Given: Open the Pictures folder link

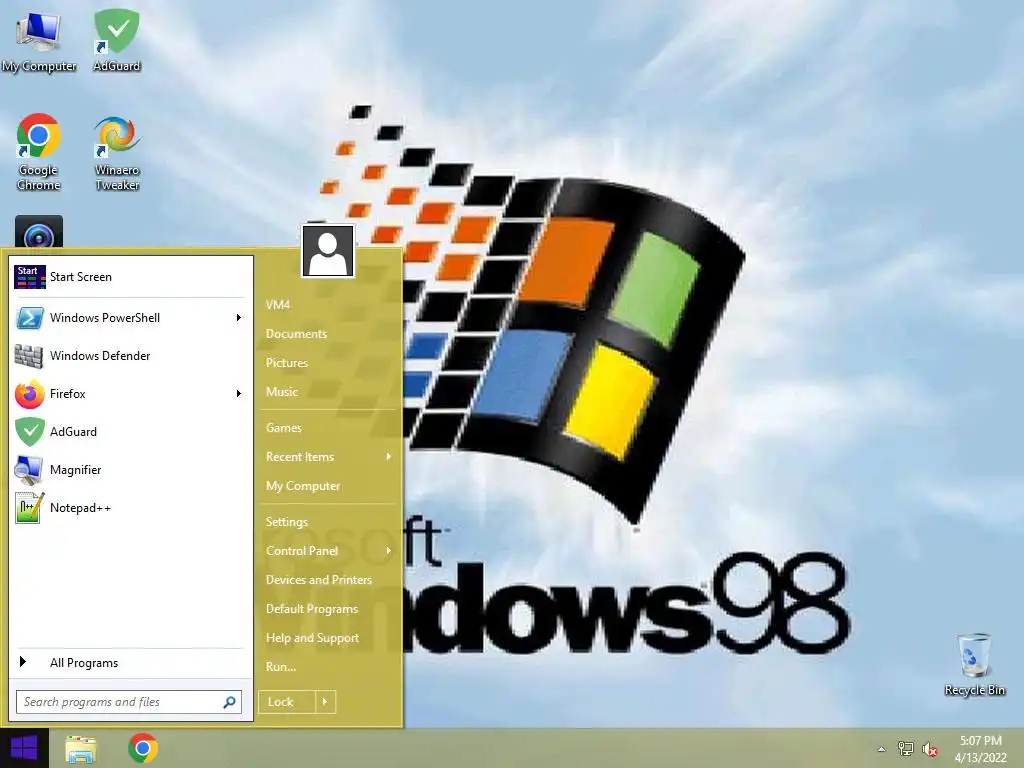Looking at the screenshot, I should tap(287, 363).
